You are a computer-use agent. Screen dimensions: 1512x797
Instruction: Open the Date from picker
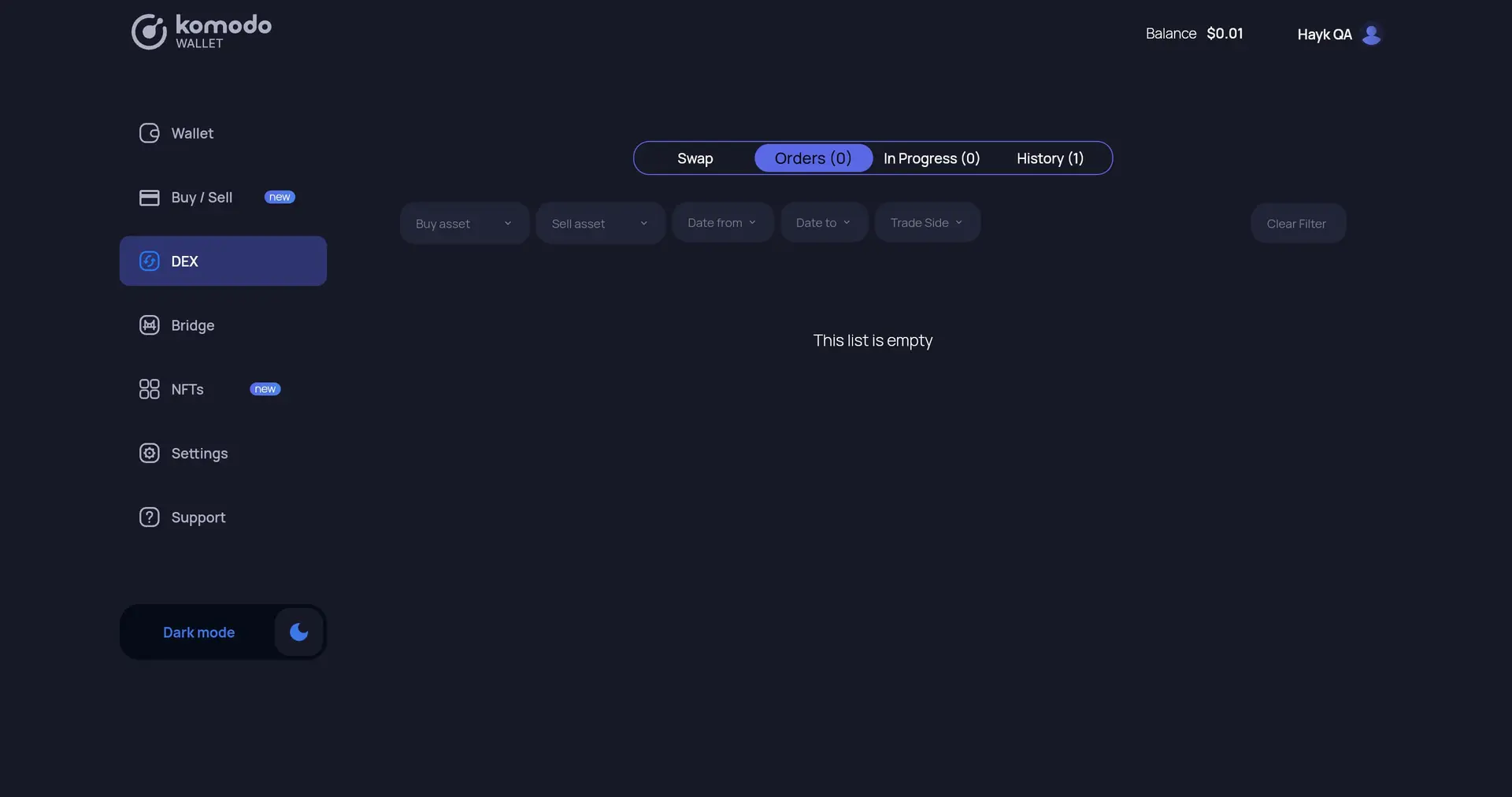[721, 222]
